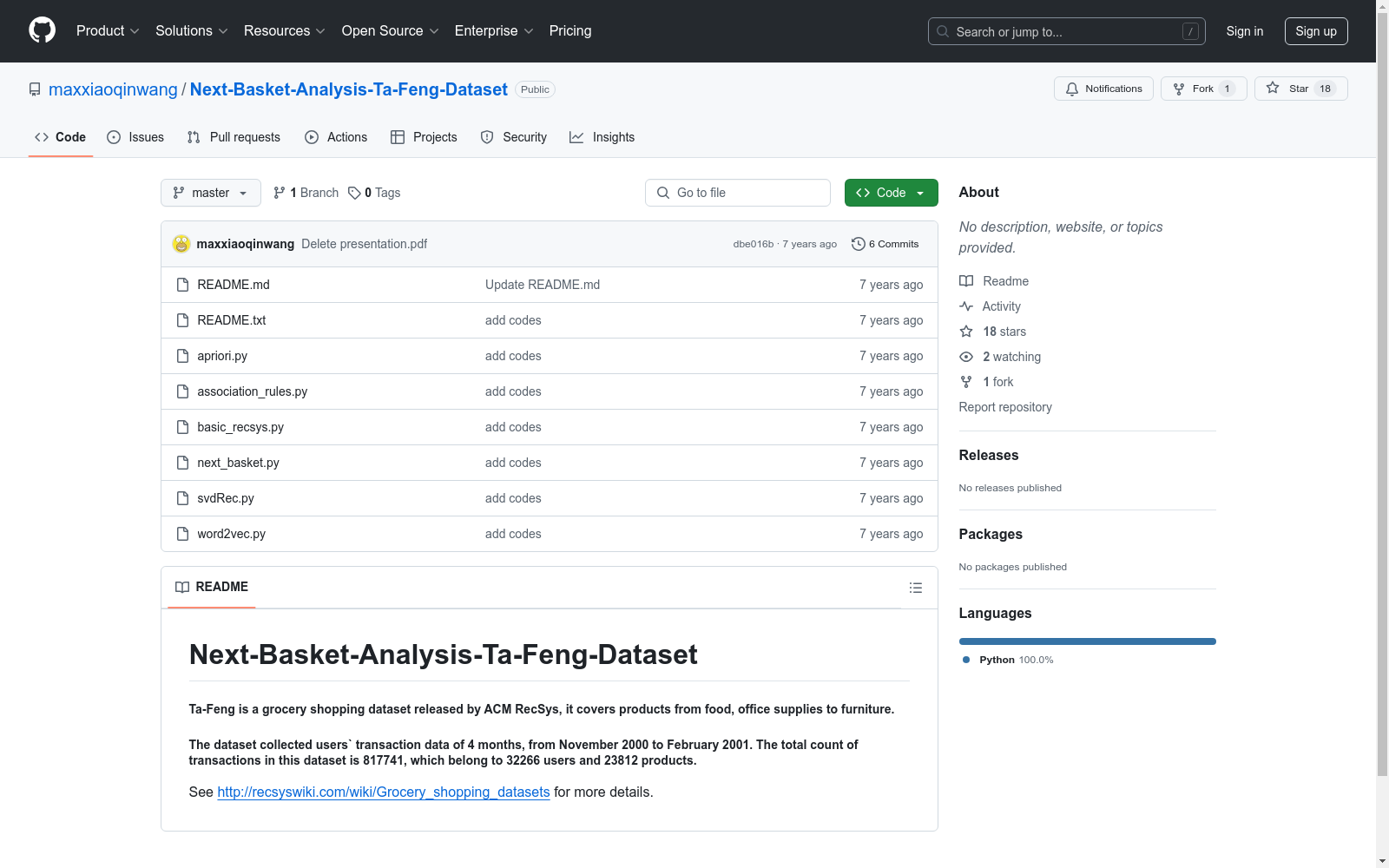Select the README tab heading

(x=212, y=587)
